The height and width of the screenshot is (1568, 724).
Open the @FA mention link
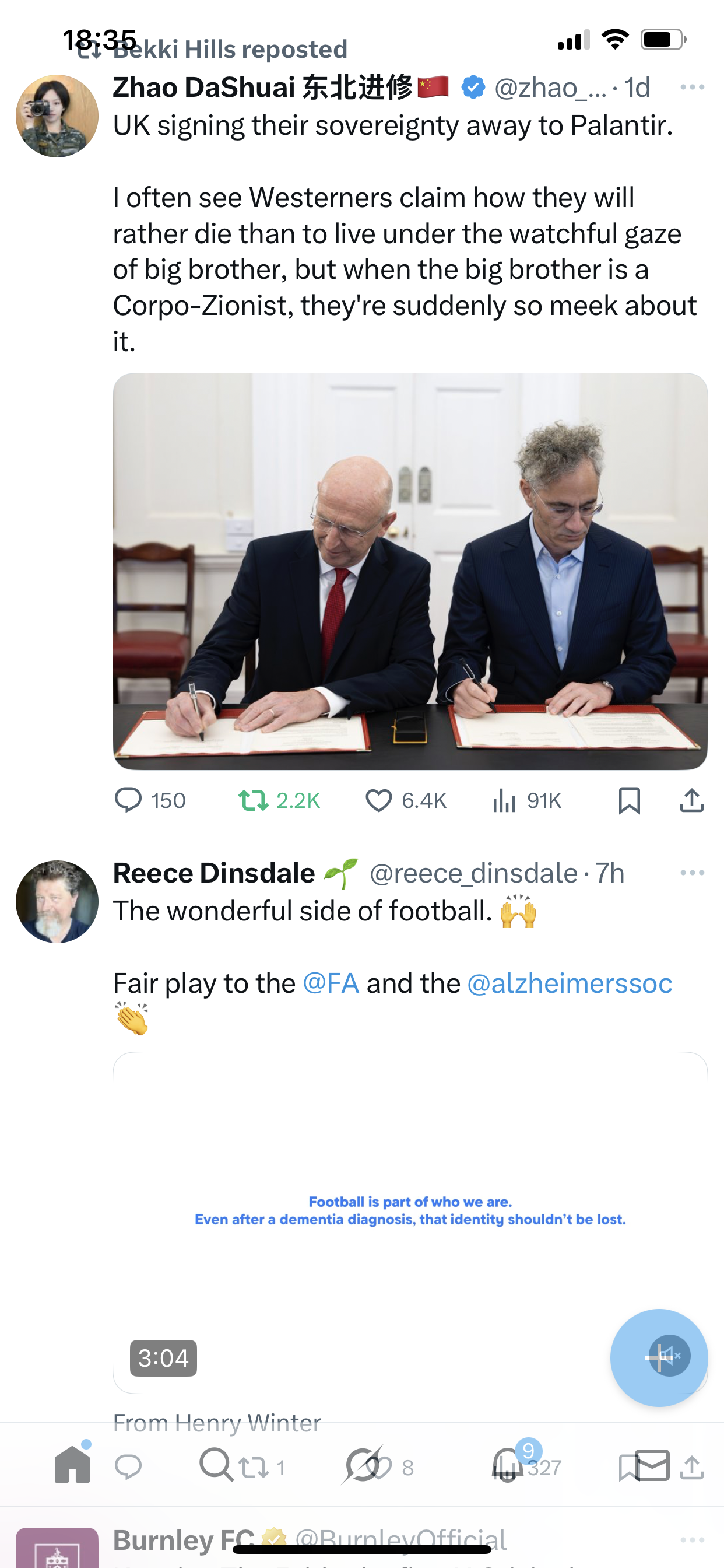(331, 984)
